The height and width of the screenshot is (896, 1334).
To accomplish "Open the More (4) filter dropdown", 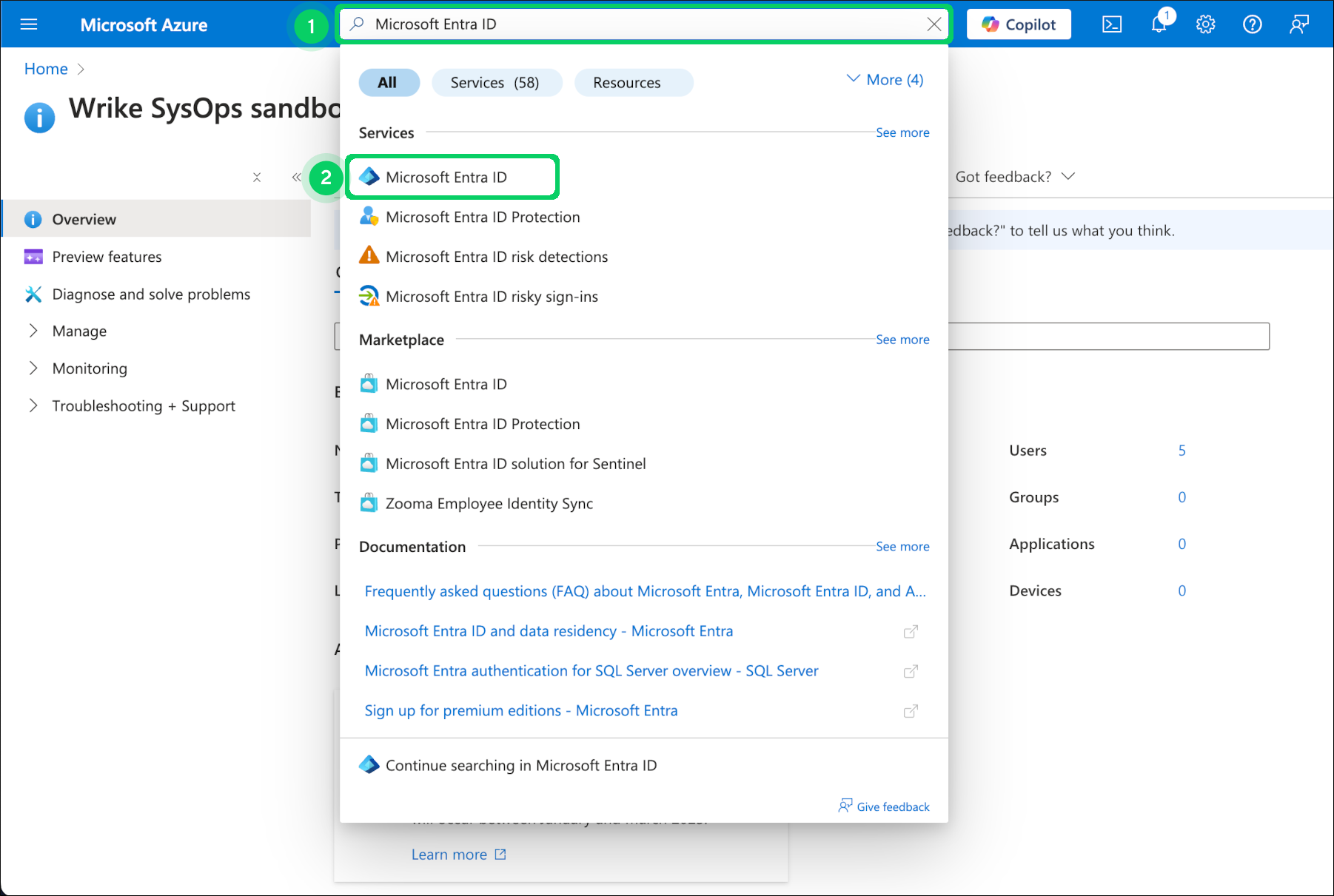I will tap(885, 80).
